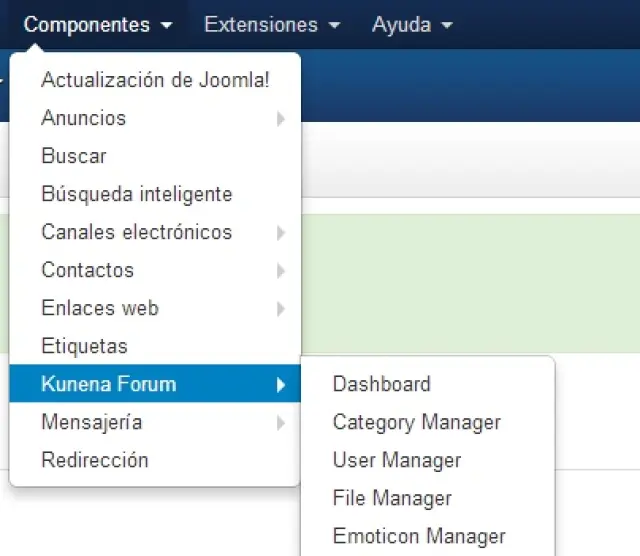Launch Kunena Category Manager

[417, 422]
